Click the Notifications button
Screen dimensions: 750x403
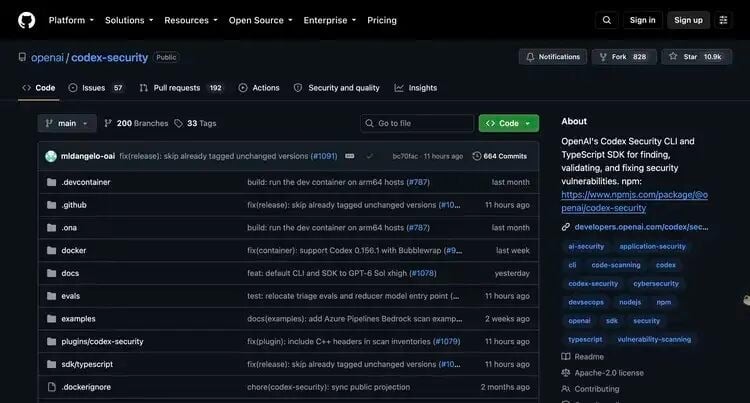[x=553, y=57]
